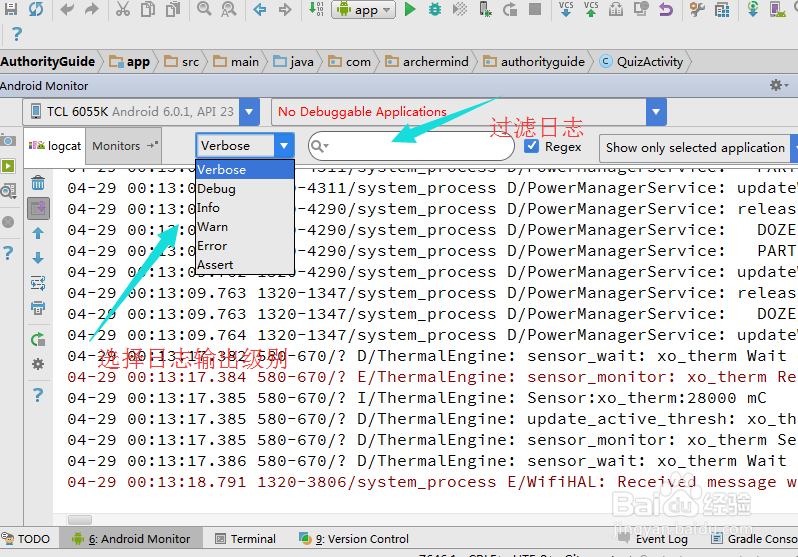
Task: Click the I/ThermalEngine Sensor:xo_therm:28000 log line
Action: pyautogui.click(x=417, y=398)
